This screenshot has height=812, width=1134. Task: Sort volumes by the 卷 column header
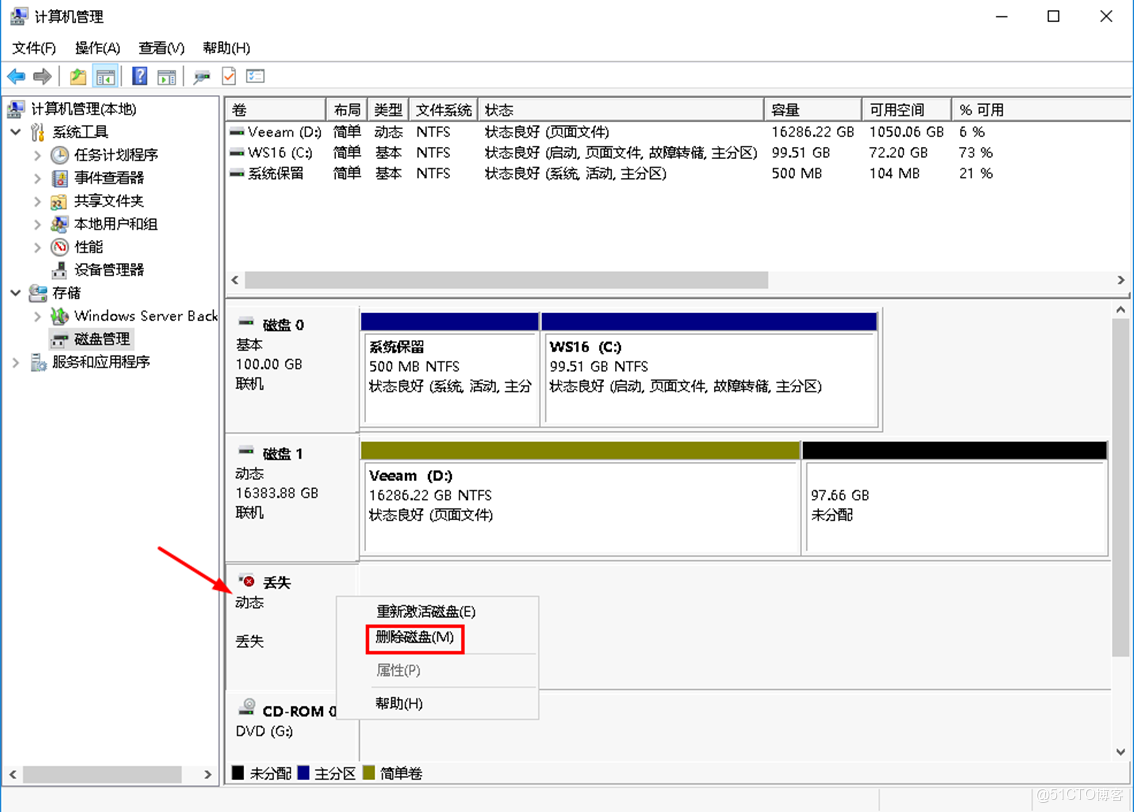tap(276, 110)
